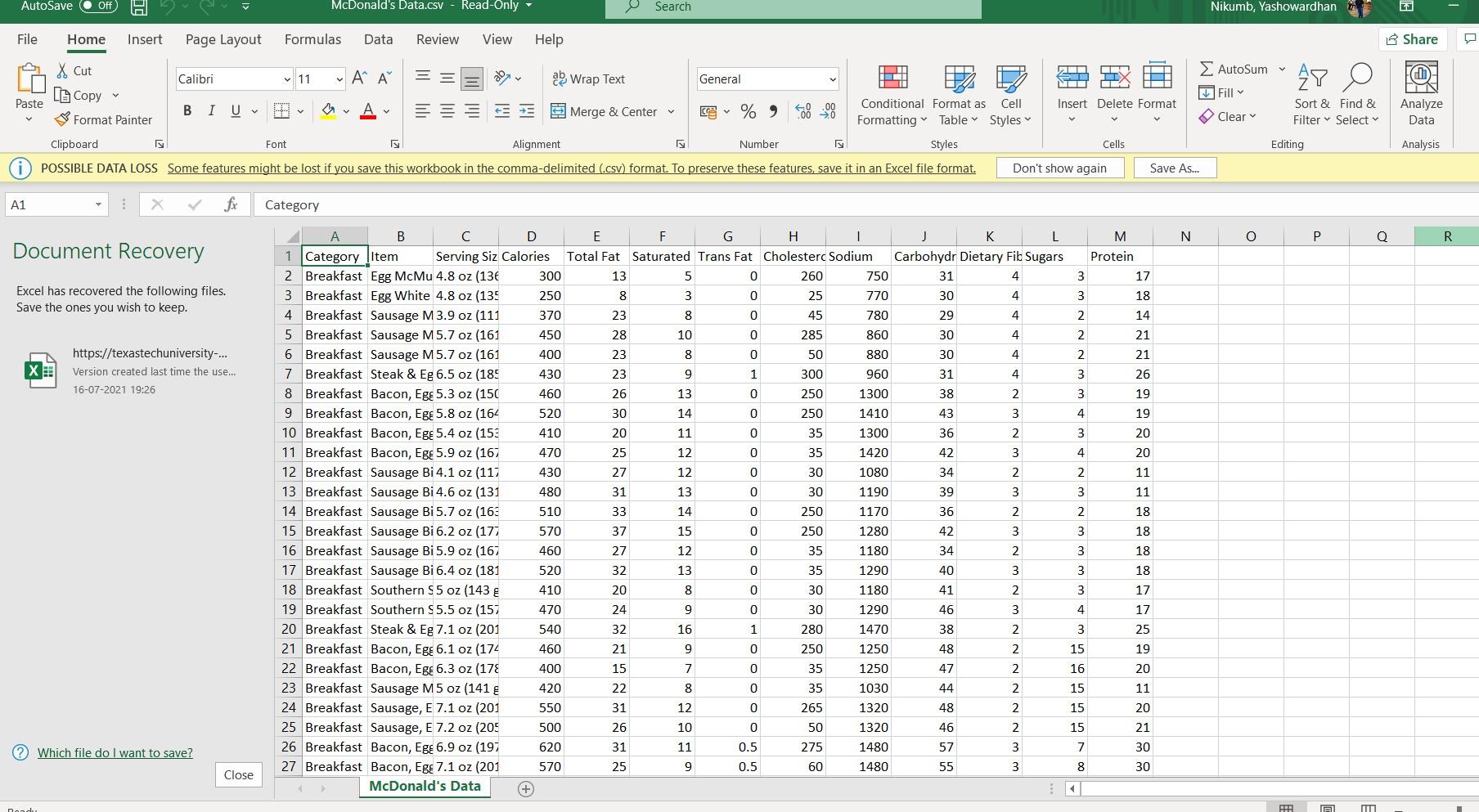
Task: Switch to the Formulas ribbon tab
Action: 312,39
